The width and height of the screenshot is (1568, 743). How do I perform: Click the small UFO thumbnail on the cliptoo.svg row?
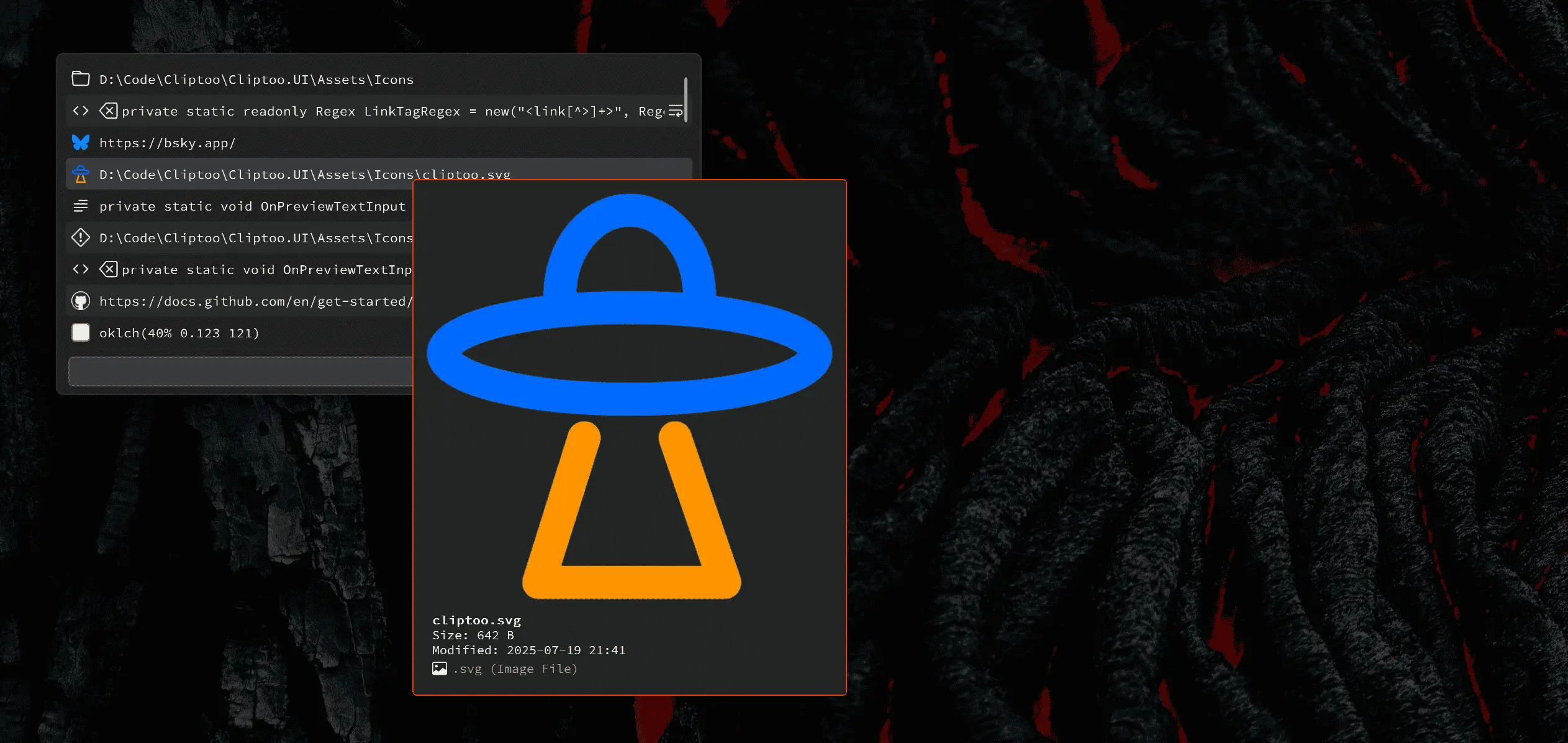coord(81,175)
